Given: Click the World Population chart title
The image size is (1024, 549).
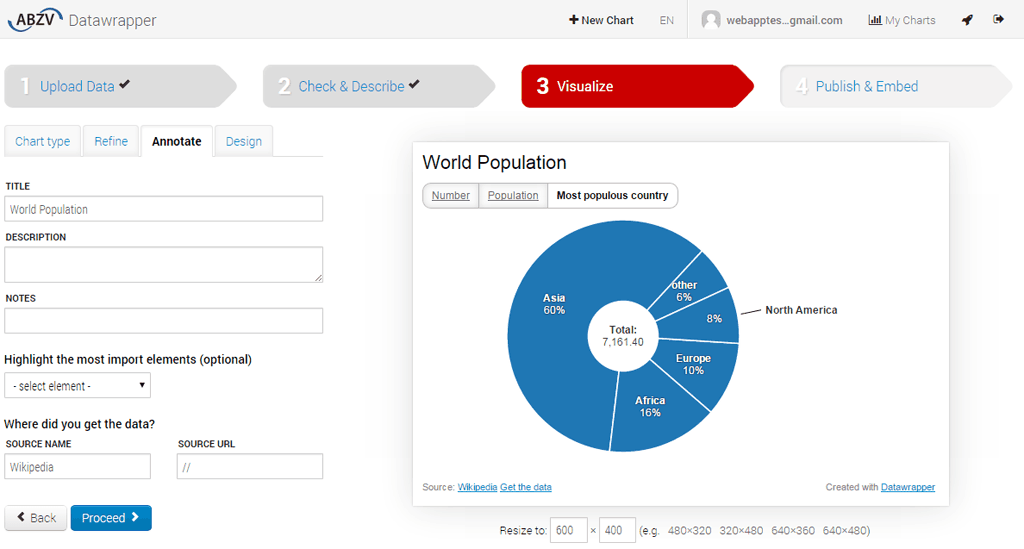Looking at the screenshot, I should [494, 162].
